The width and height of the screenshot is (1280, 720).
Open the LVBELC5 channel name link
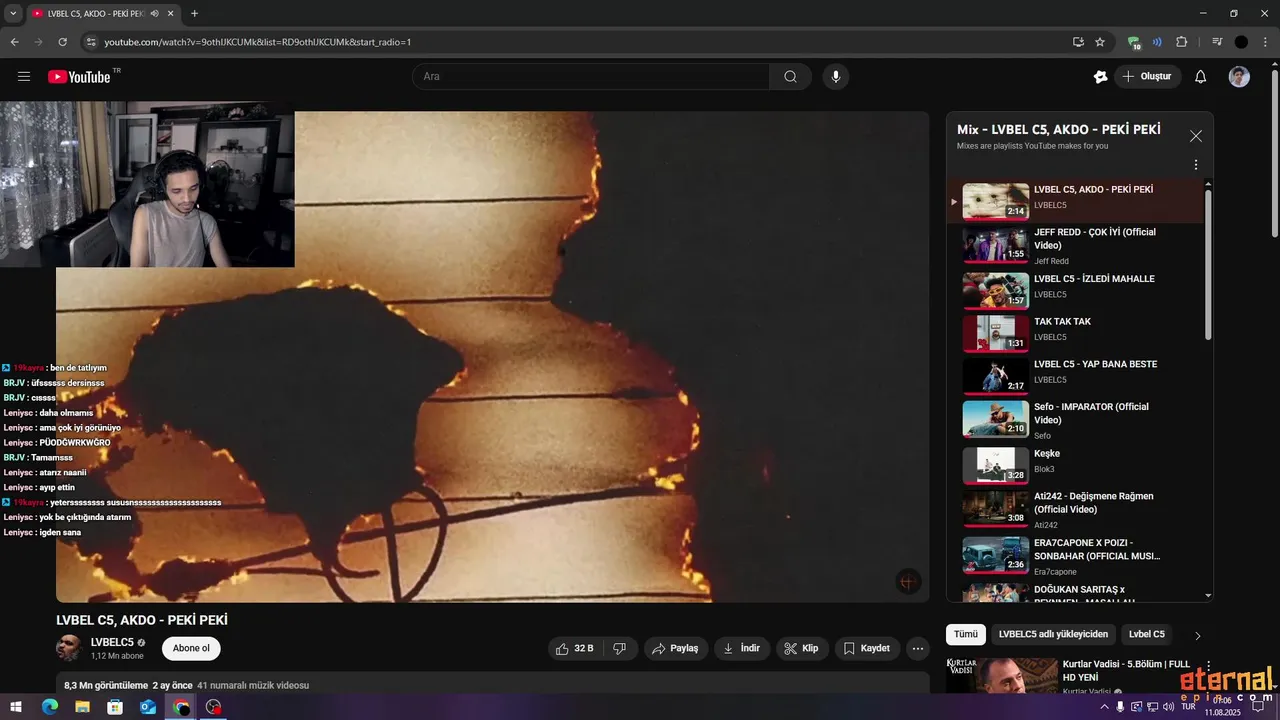pyautogui.click(x=112, y=642)
